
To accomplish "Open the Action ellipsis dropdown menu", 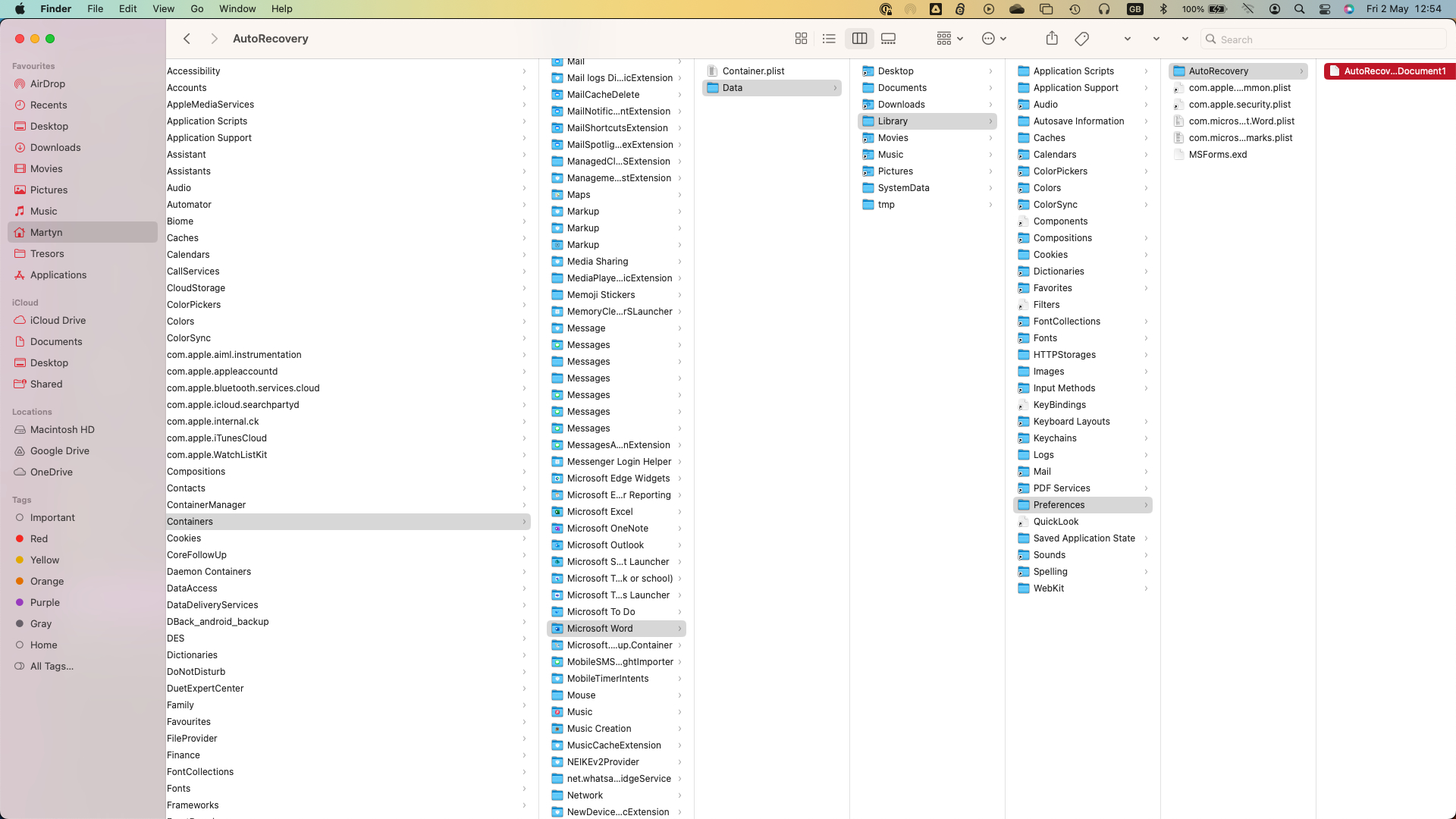I will (993, 39).
